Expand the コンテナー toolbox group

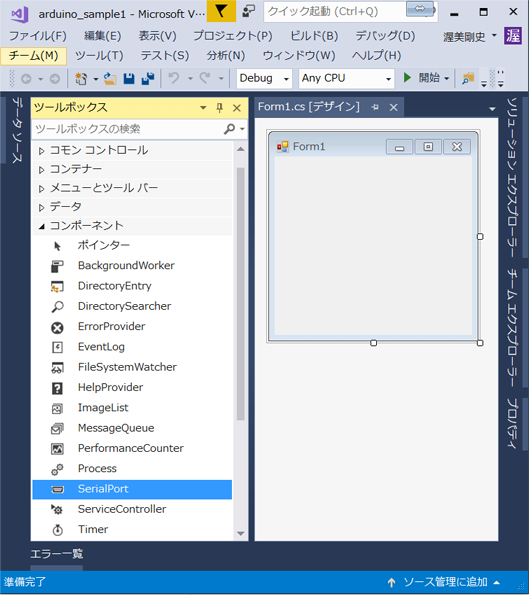[x=41, y=170]
